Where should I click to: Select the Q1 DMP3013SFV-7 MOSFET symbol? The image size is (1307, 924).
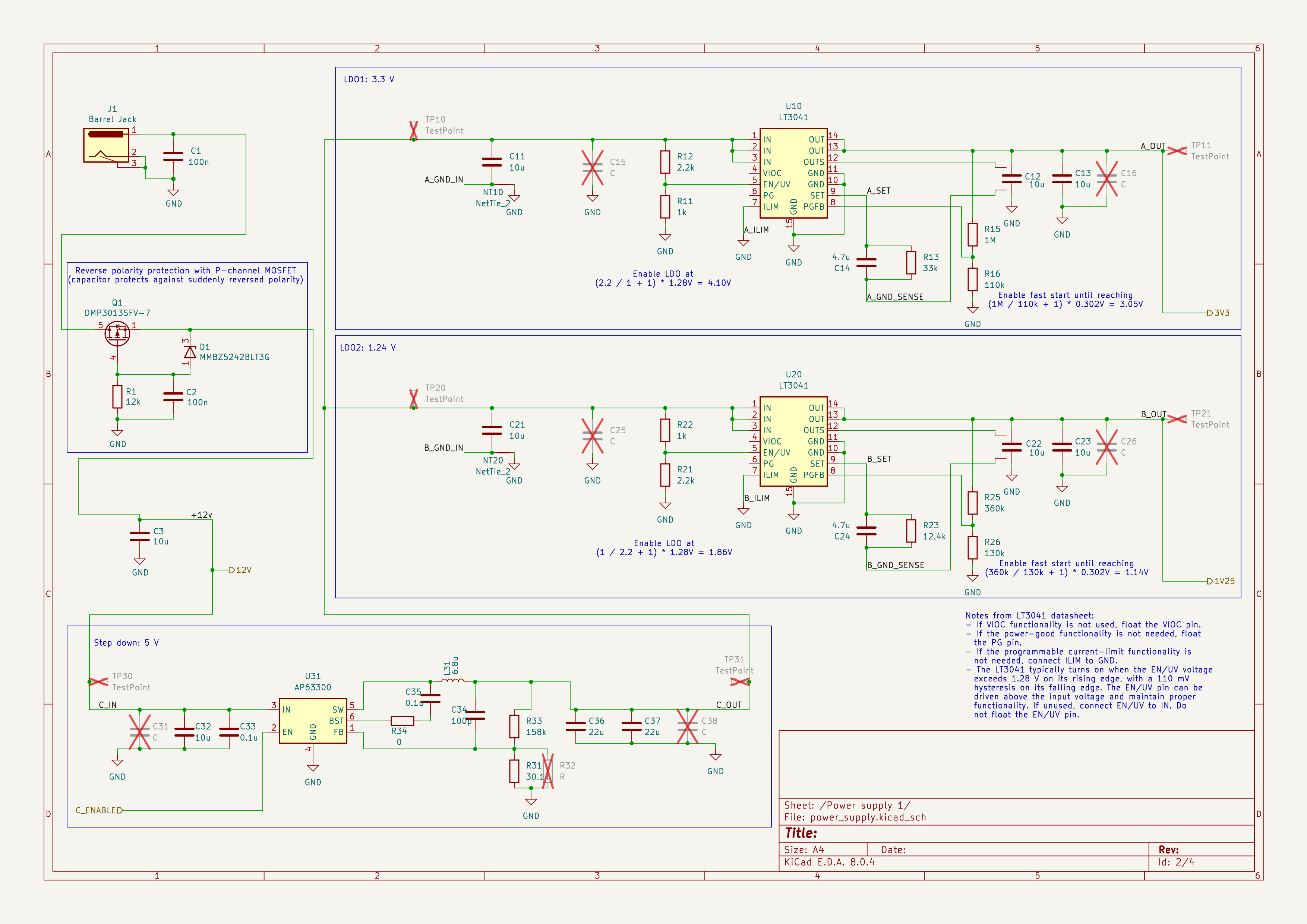click(117, 333)
